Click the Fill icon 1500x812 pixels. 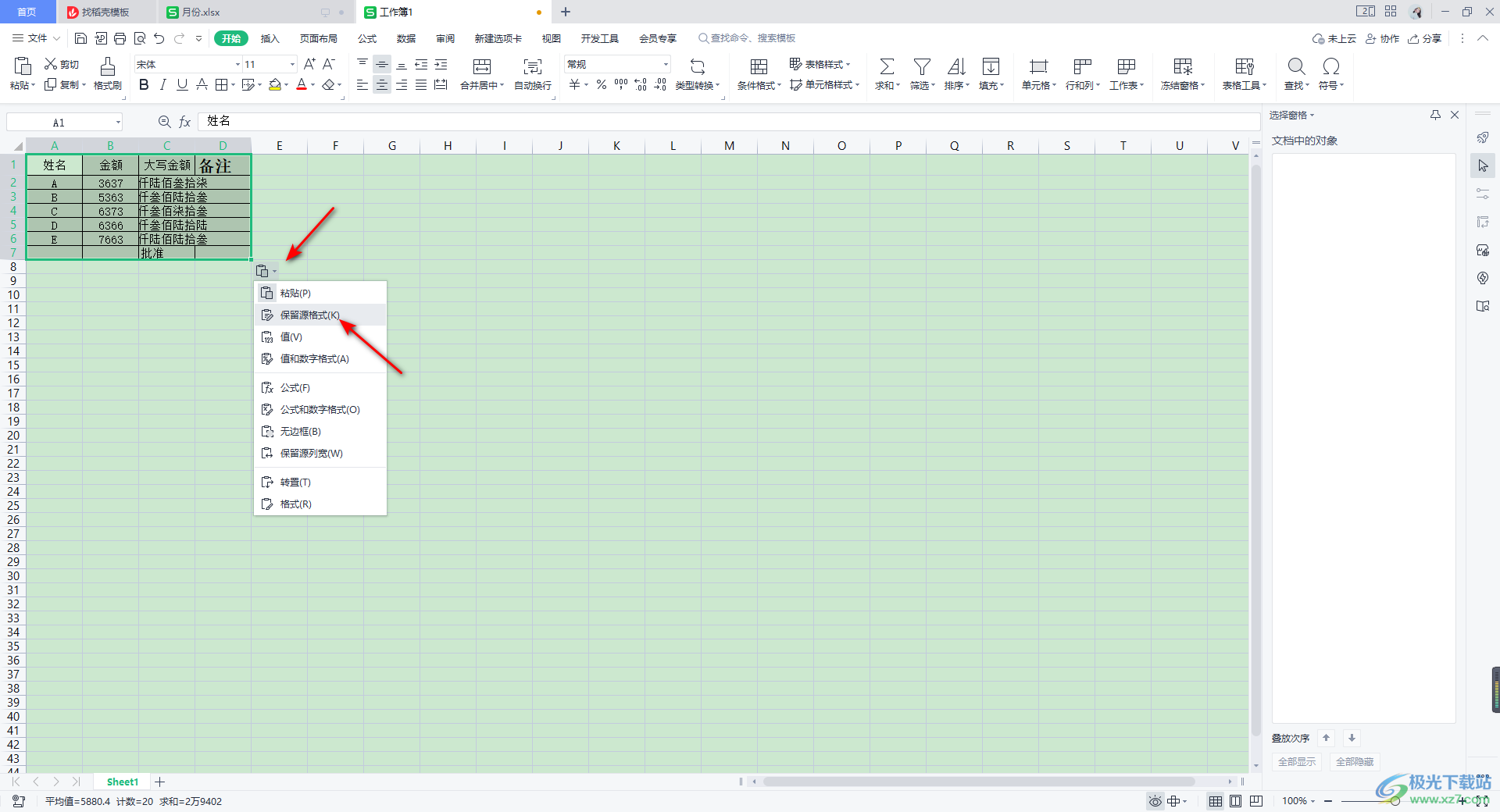991,66
